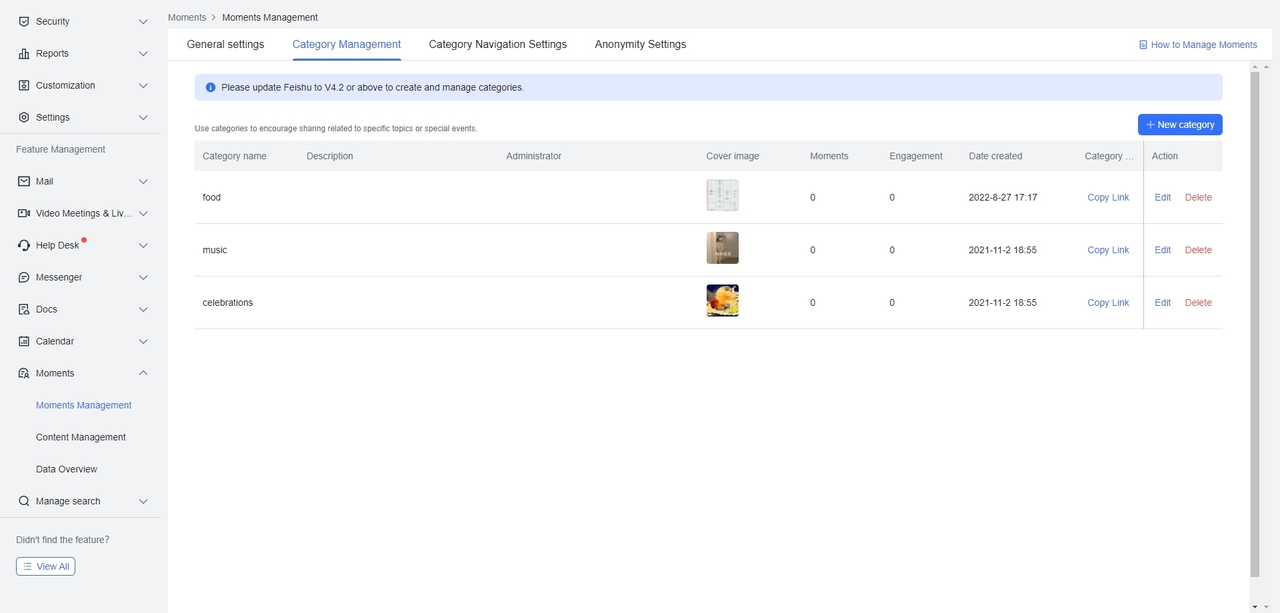Click the Video Meetings camera icon
The height and width of the screenshot is (613, 1280).
tap(24, 213)
